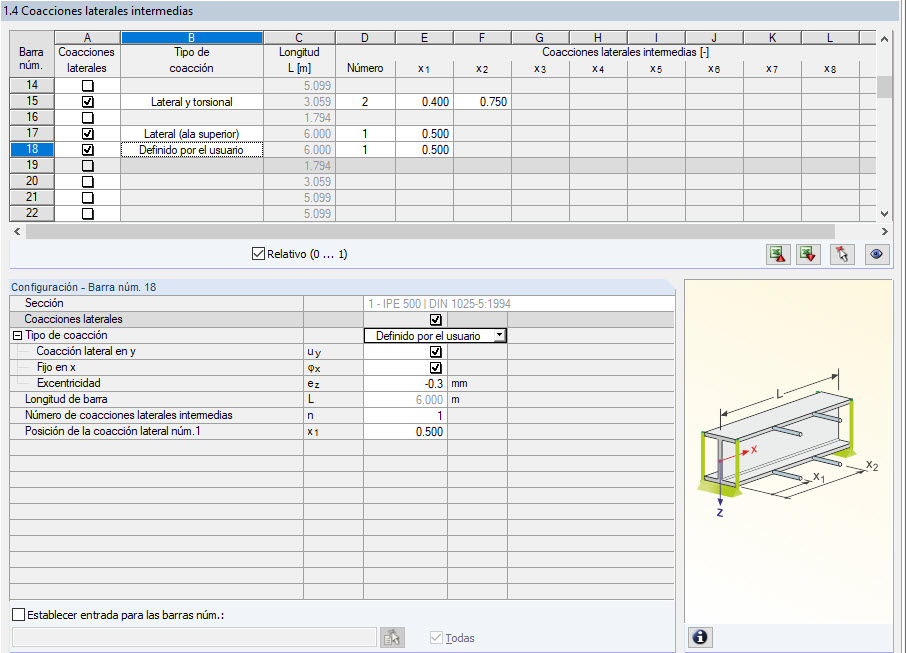The image size is (906, 653).
Task: Click the pick members icon beside input field
Action: [392, 637]
